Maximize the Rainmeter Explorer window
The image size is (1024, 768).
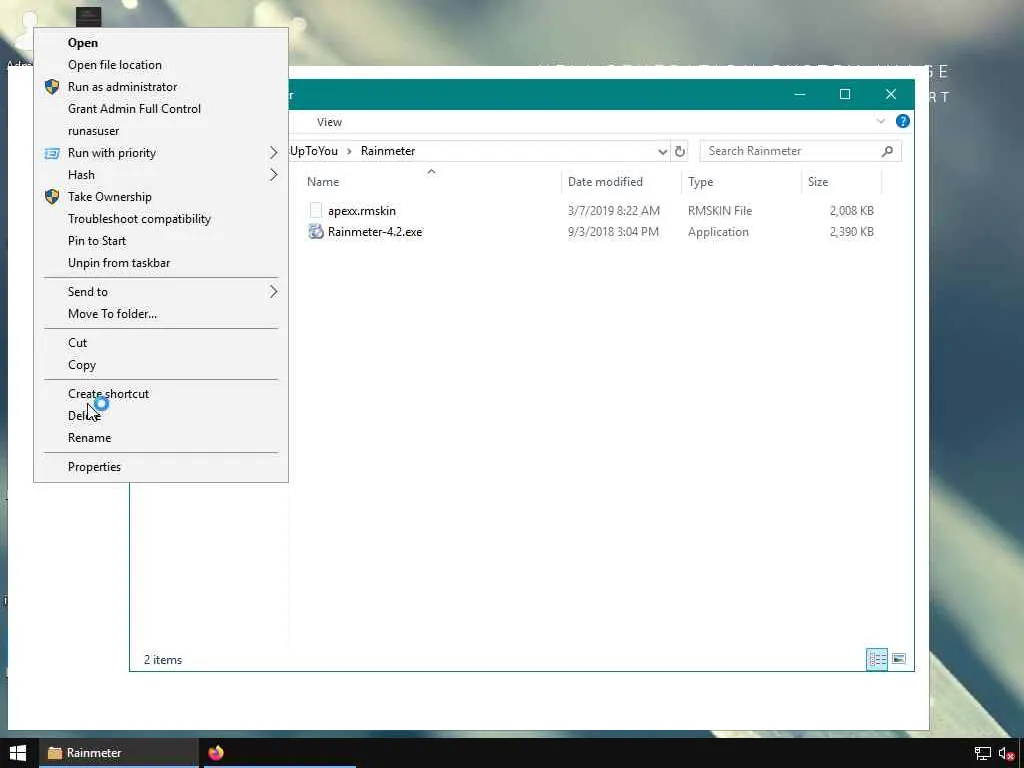(844, 94)
